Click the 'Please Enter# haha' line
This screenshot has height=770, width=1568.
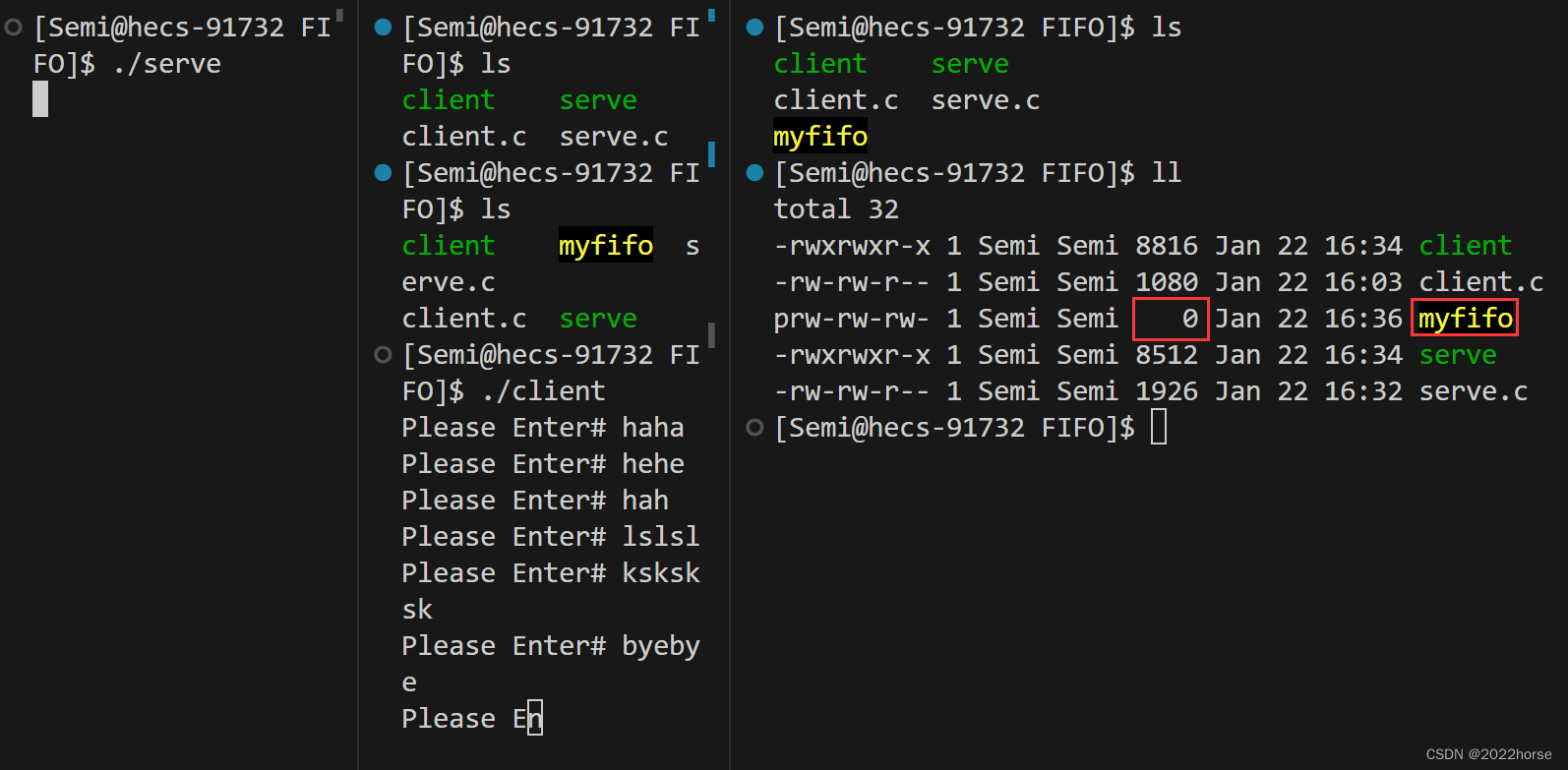click(x=543, y=428)
